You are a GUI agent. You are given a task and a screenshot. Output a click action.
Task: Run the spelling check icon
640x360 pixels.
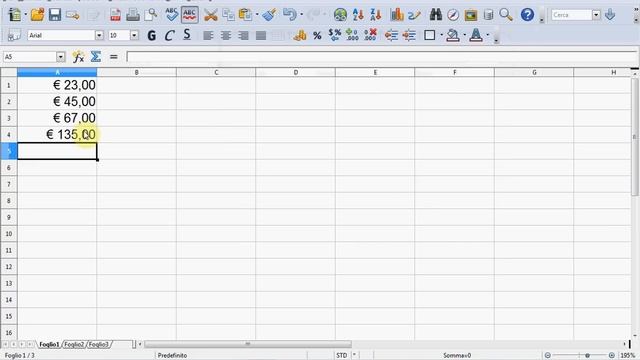click(171, 15)
